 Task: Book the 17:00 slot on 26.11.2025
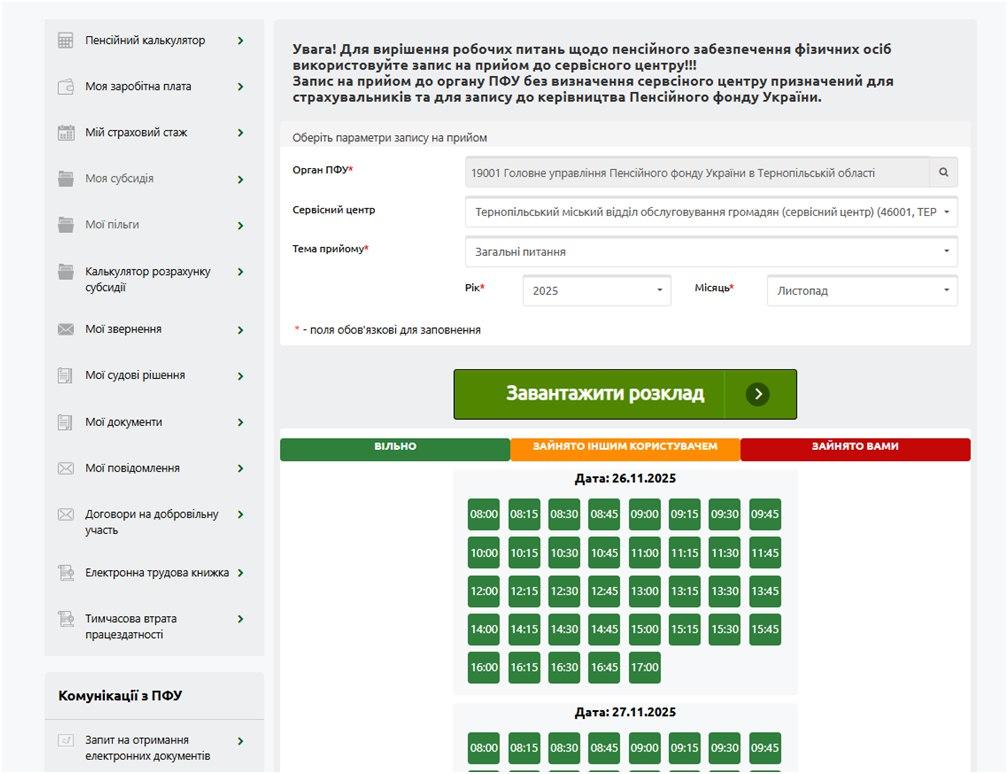[x=645, y=667]
